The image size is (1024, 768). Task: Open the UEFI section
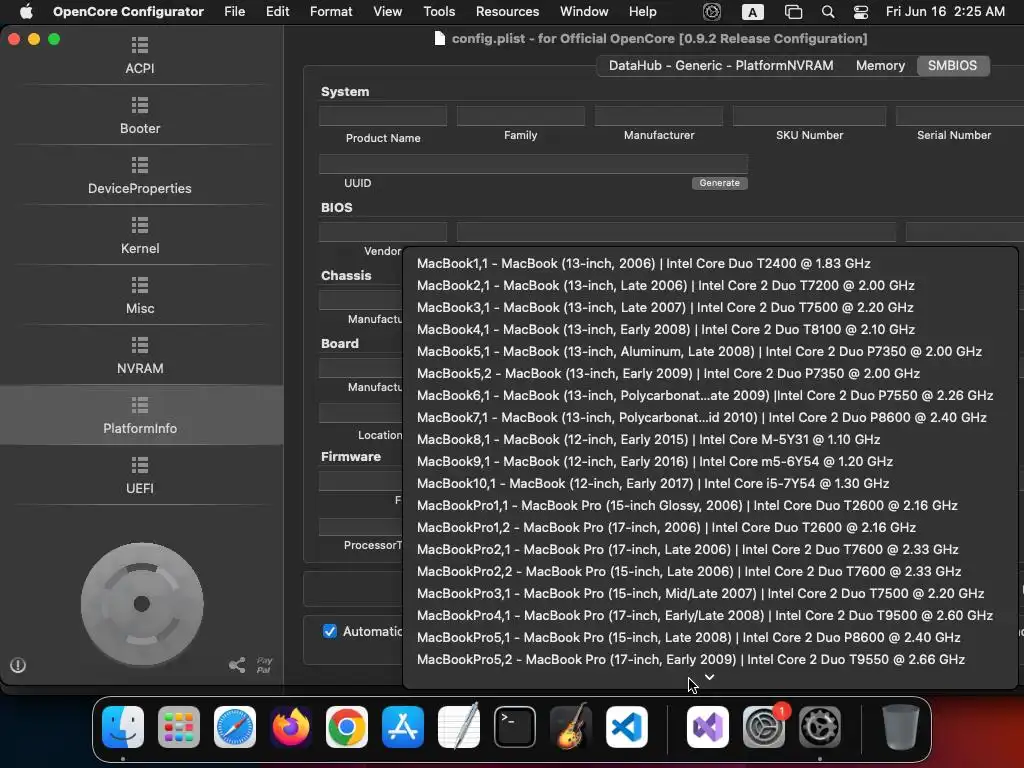(140, 475)
